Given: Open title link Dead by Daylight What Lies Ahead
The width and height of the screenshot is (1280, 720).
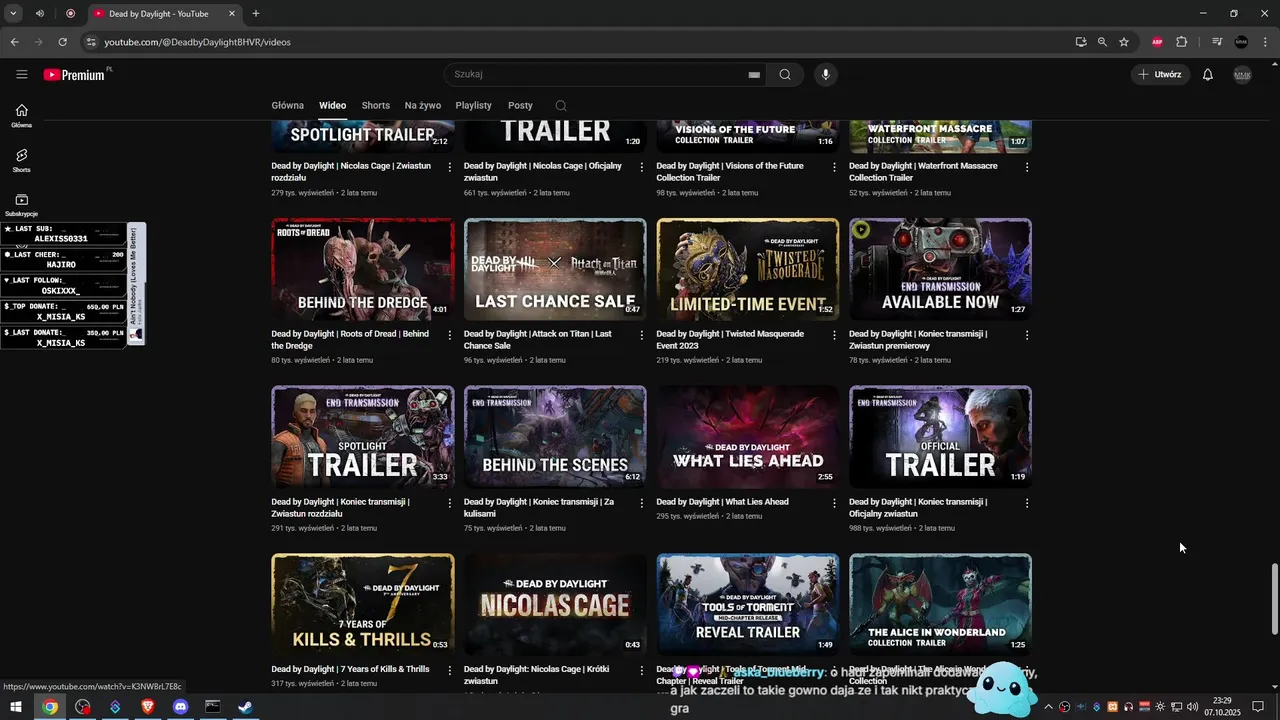Looking at the screenshot, I should [x=722, y=502].
